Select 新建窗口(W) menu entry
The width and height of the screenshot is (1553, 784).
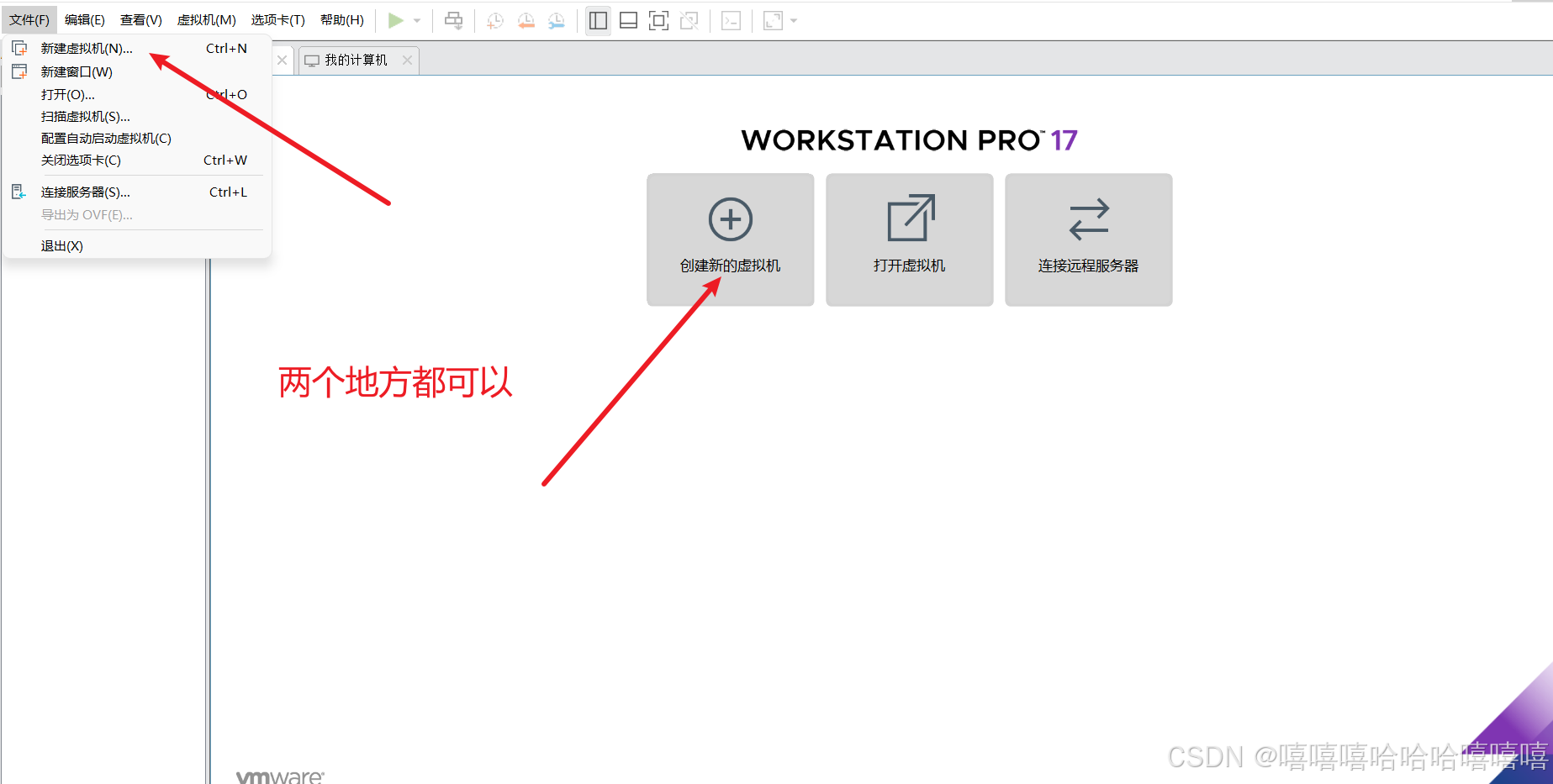[x=137, y=72]
